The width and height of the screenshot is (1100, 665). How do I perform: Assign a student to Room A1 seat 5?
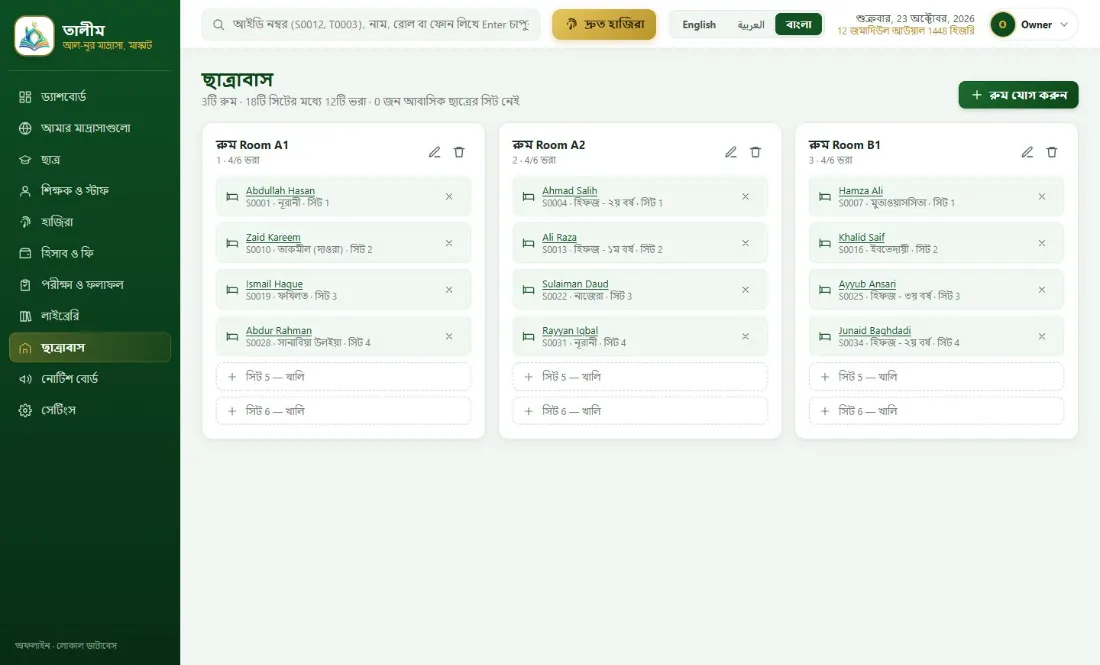click(344, 377)
